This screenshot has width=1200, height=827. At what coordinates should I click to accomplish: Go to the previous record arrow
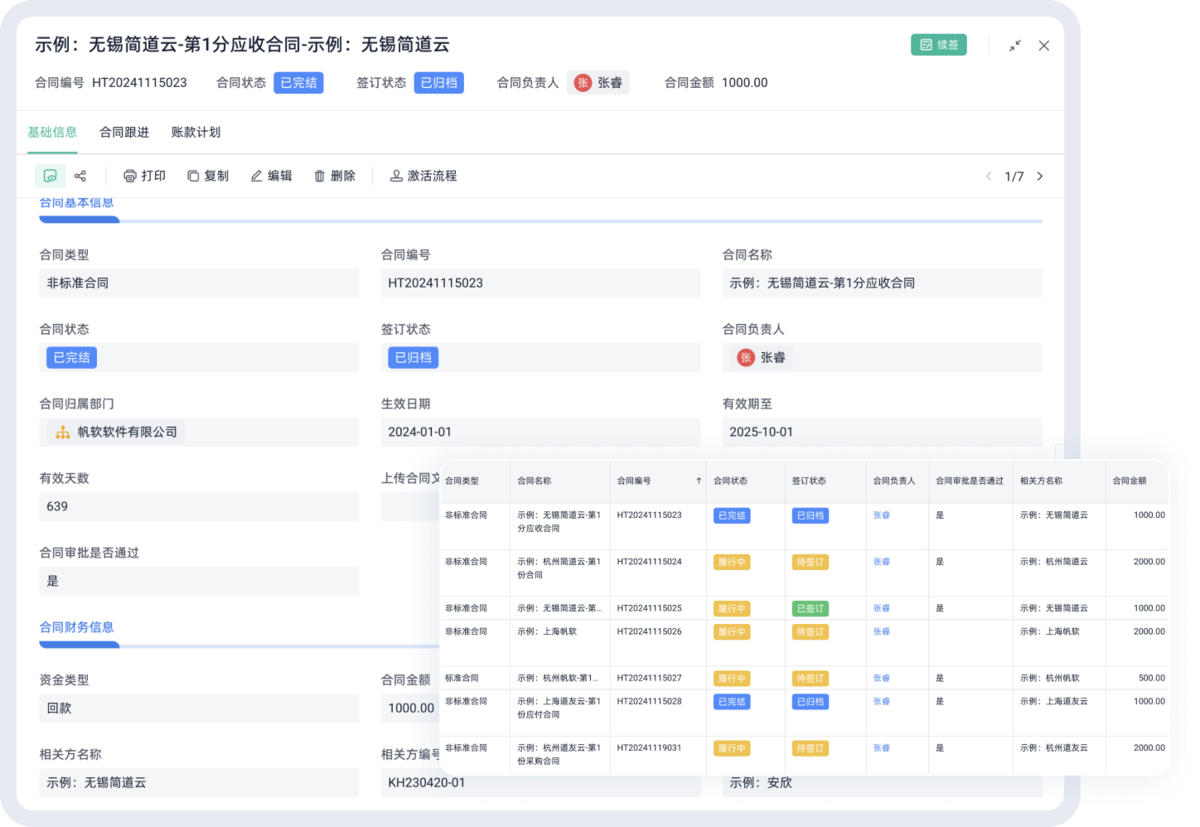coord(988,177)
